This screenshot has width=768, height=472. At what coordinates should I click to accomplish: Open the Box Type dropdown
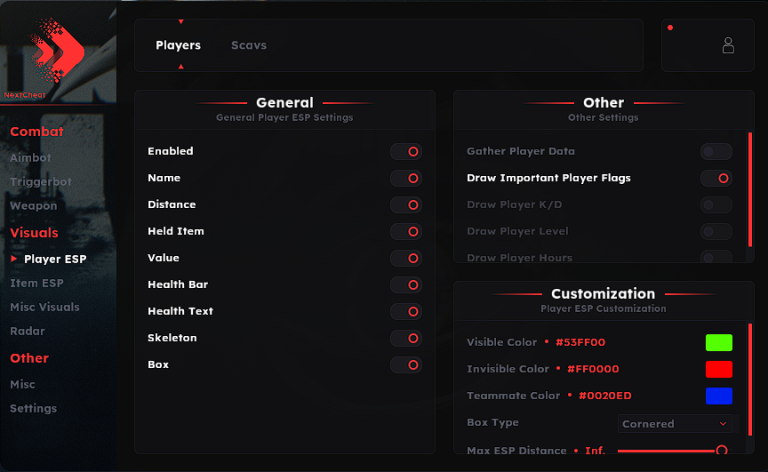click(x=676, y=423)
